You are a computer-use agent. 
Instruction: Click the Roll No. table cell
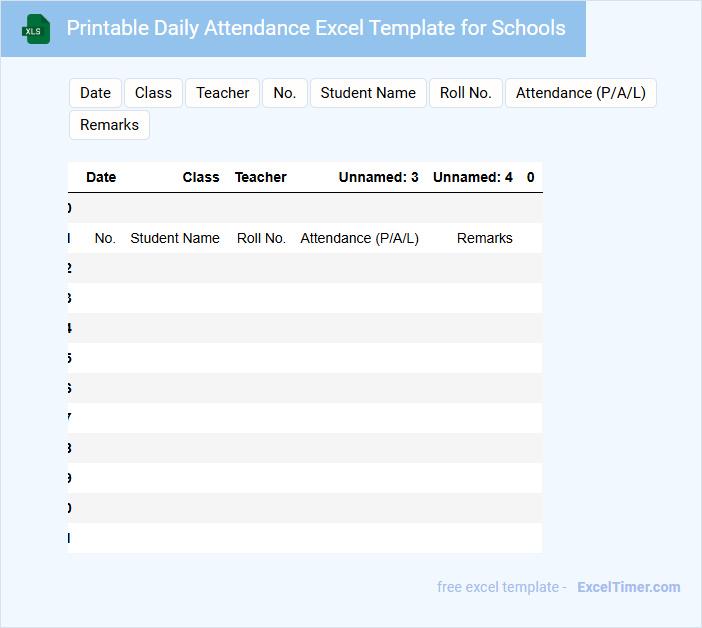click(261, 238)
